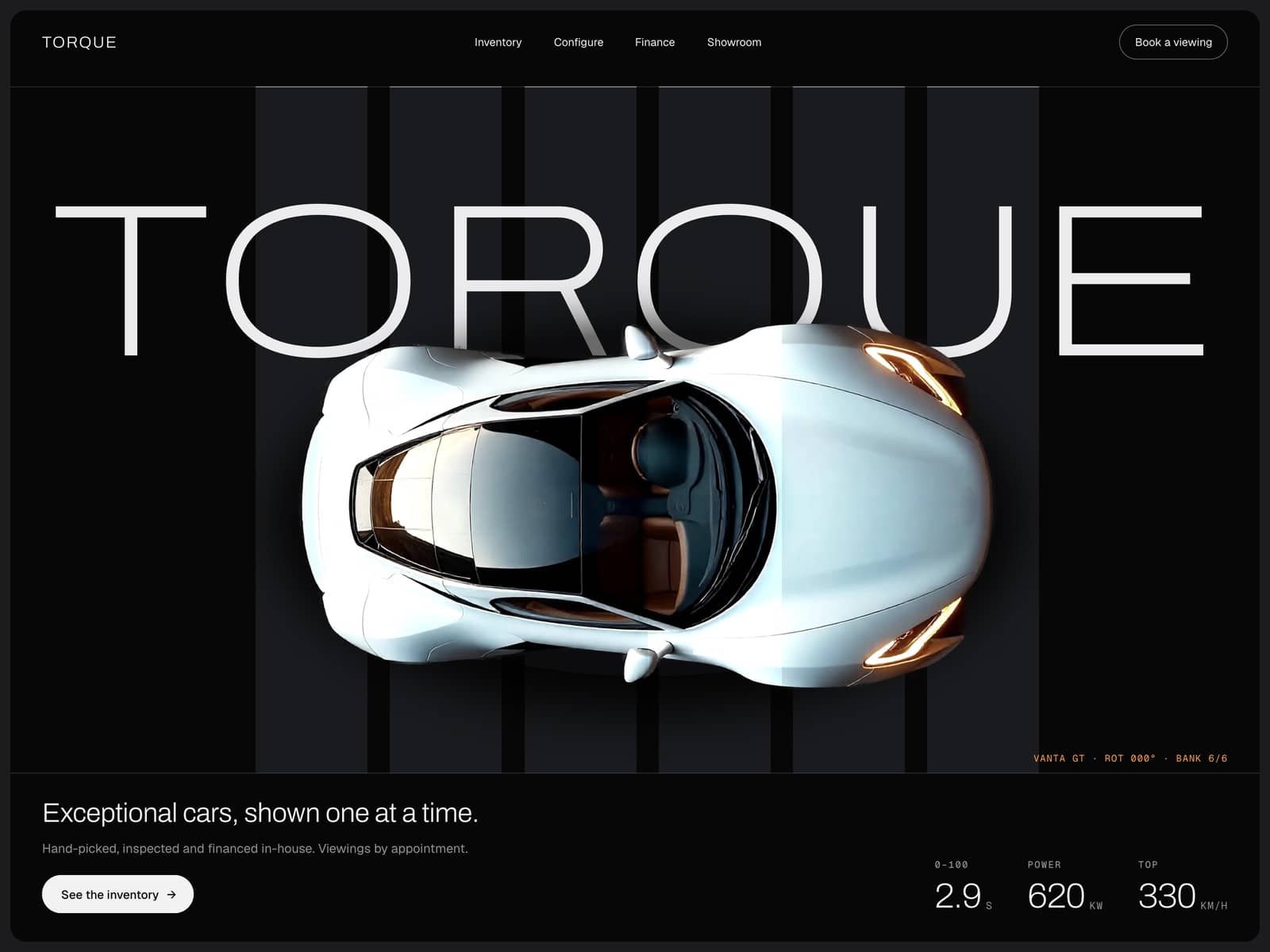Click the TOP stat label
1270x952 pixels.
1148,865
